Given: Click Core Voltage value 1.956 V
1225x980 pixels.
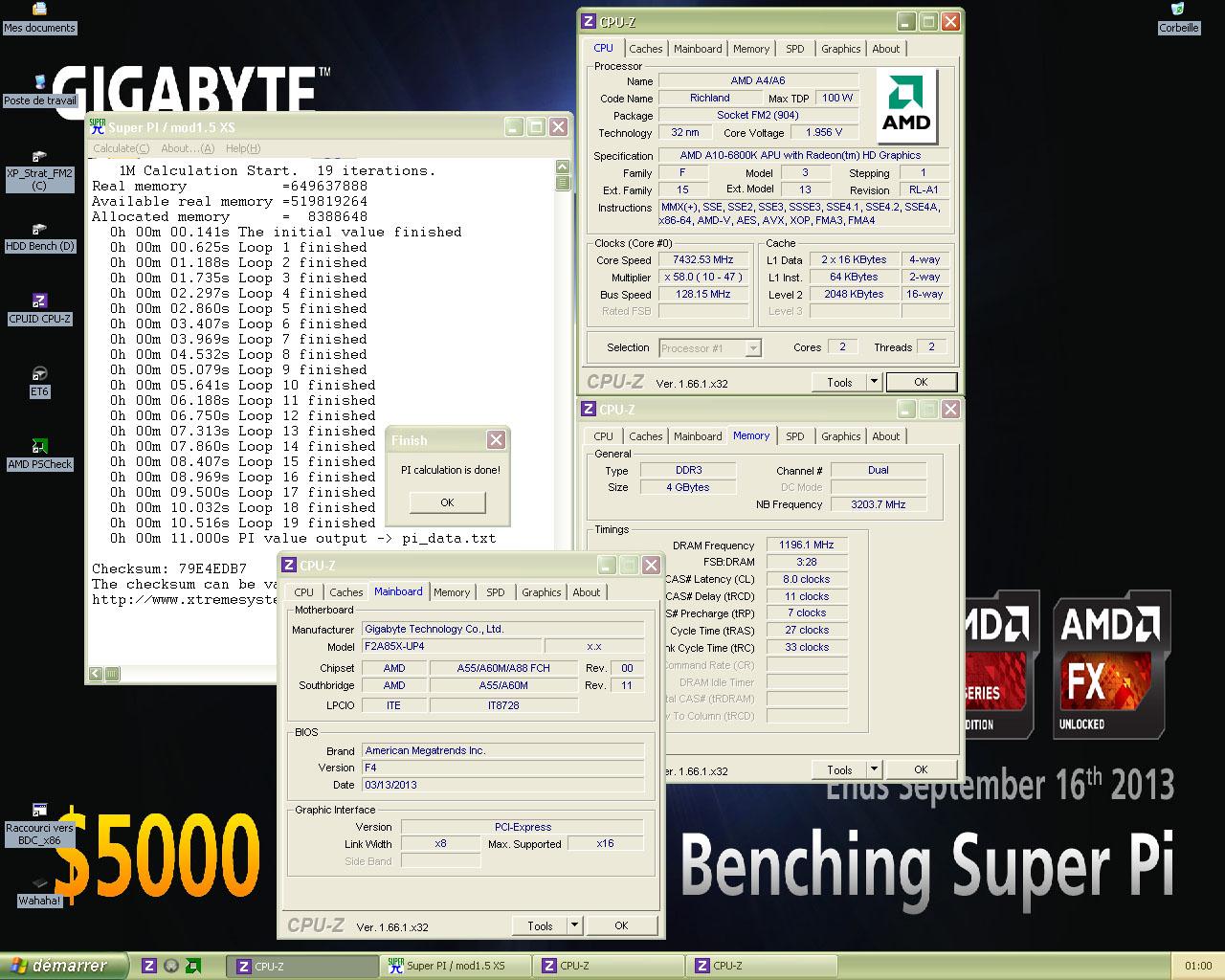Looking at the screenshot, I should [x=824, y=132].
